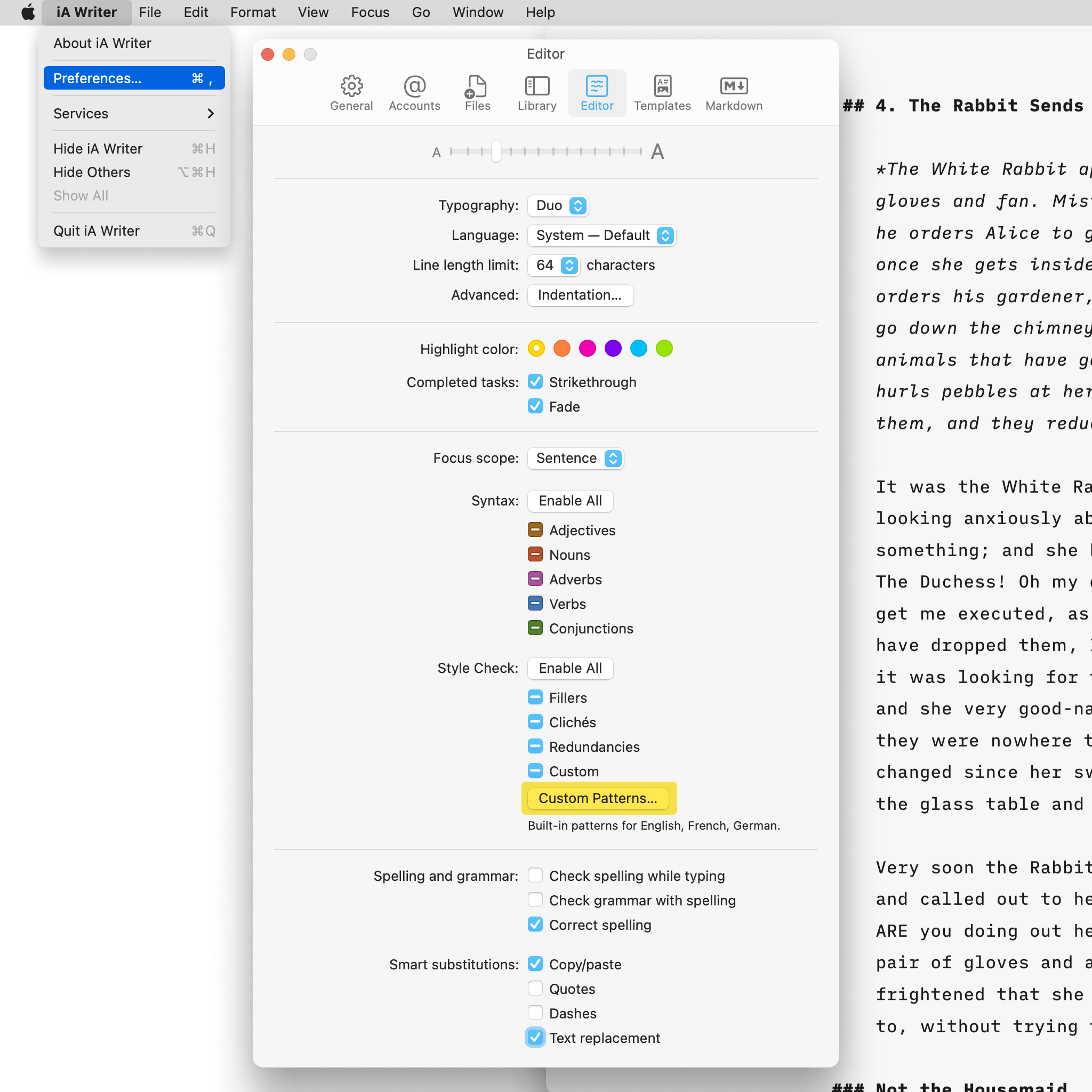Select yellow highlight color
Screen dimensions: 1092x1092
[536, 348]
